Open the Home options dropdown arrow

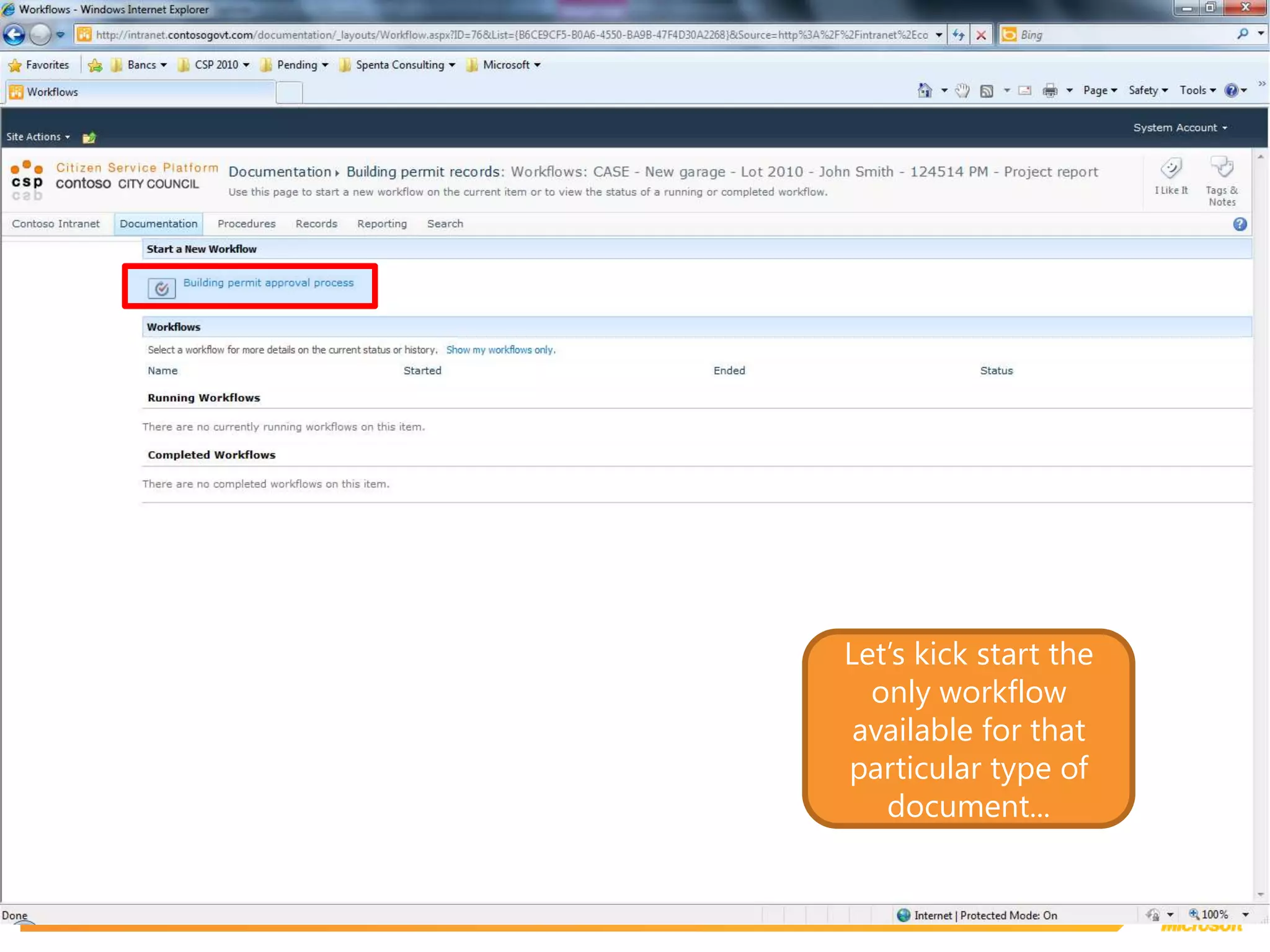[x=944, y=91]
